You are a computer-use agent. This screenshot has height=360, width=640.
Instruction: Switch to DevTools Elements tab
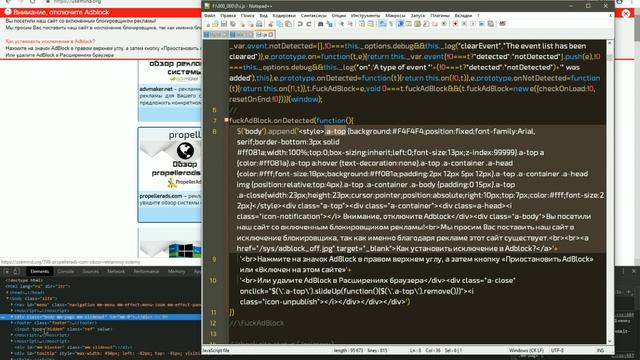point(40,271)
